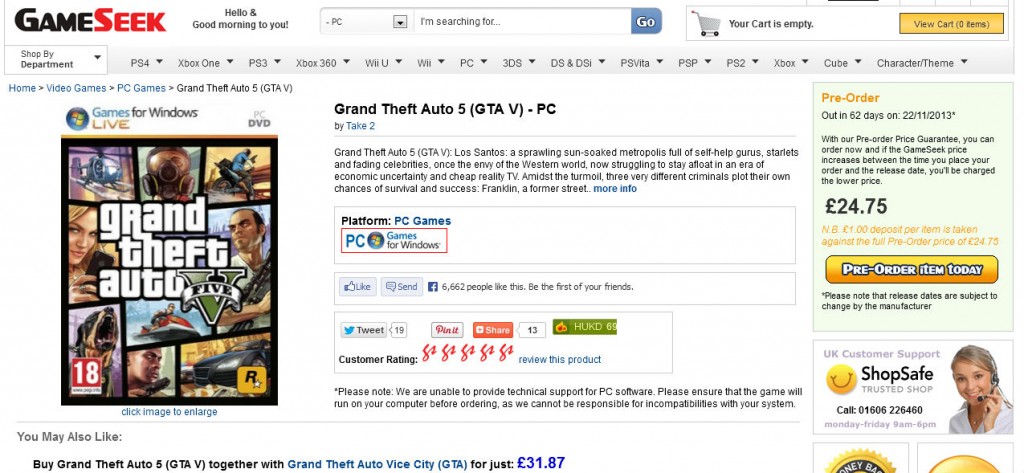Click the PC Games platform link

pyautogui.click(x=422, y=221)
